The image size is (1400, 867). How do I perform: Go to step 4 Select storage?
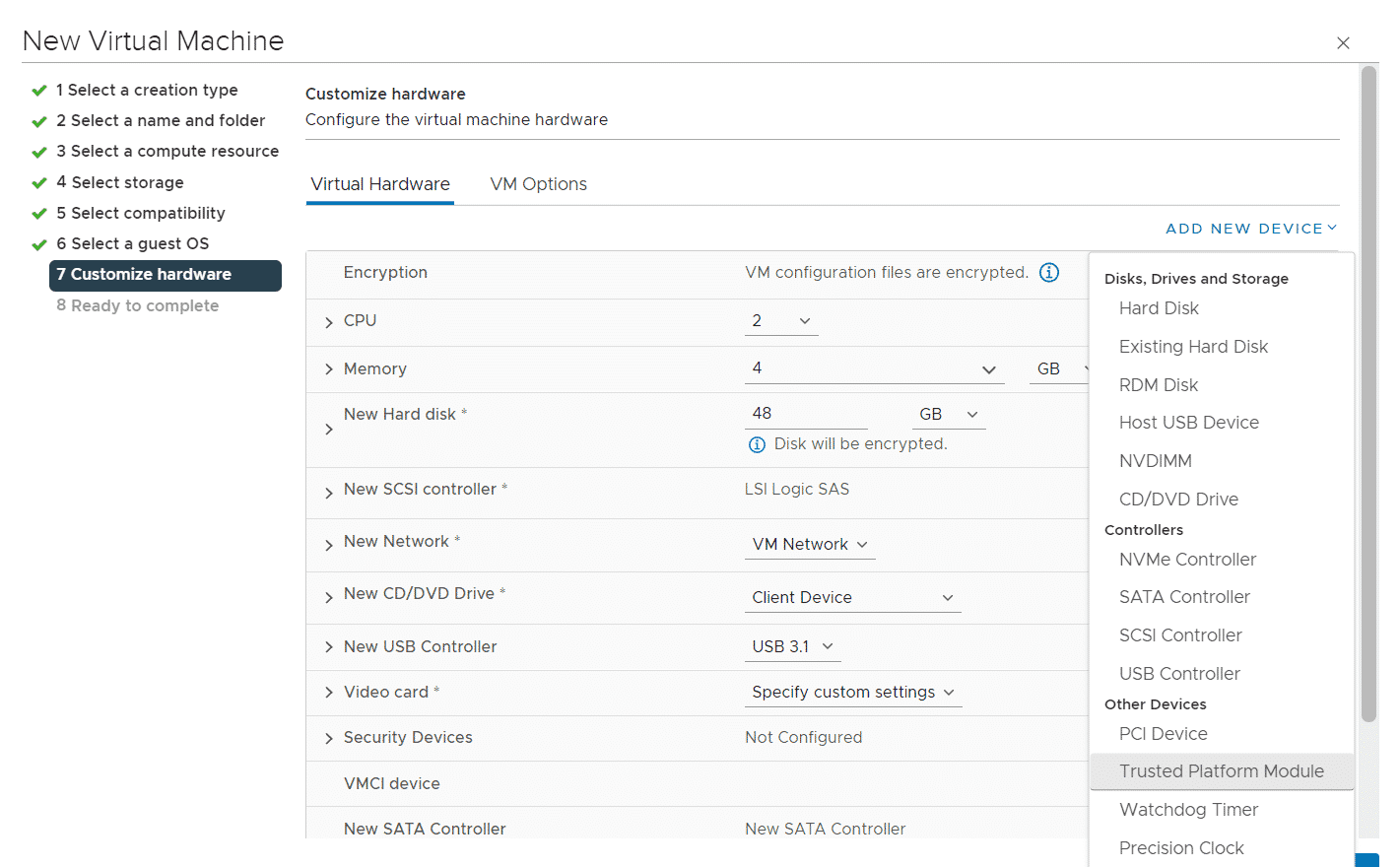point(120,183)
